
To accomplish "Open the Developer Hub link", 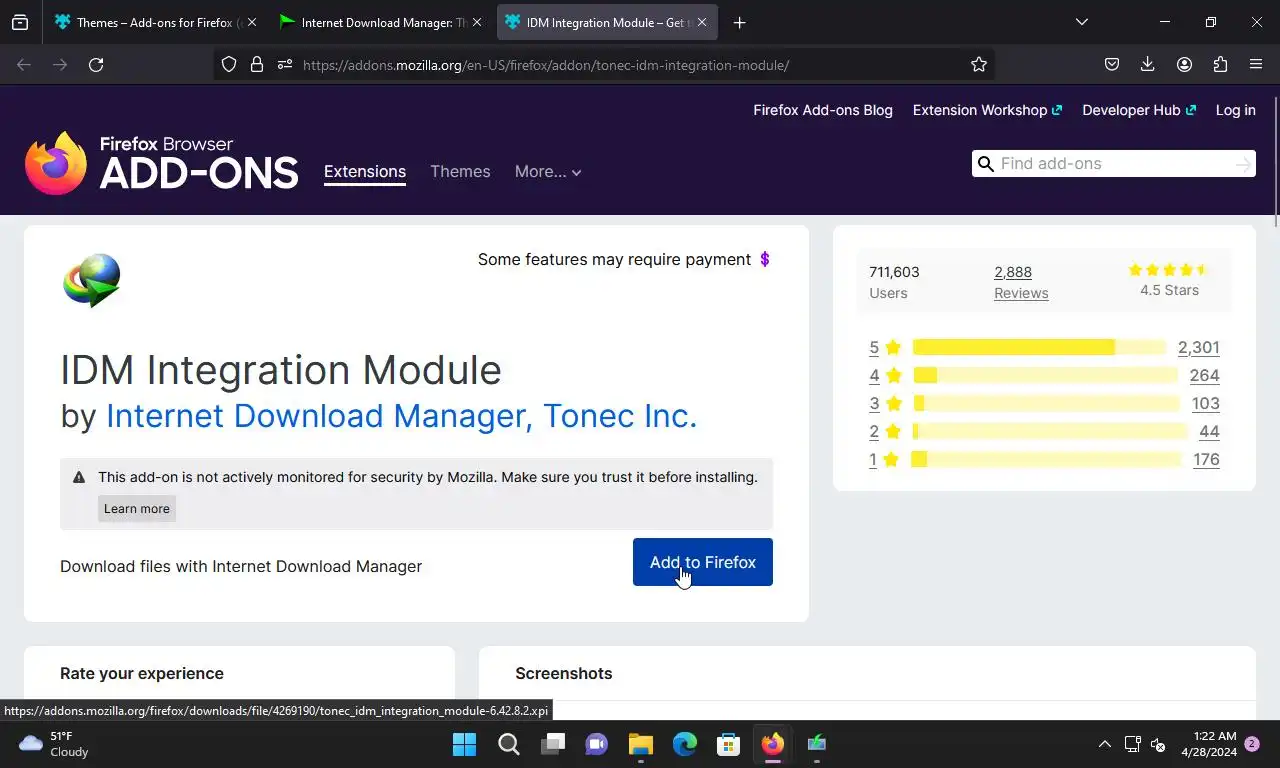I will tap(1139, 110).
